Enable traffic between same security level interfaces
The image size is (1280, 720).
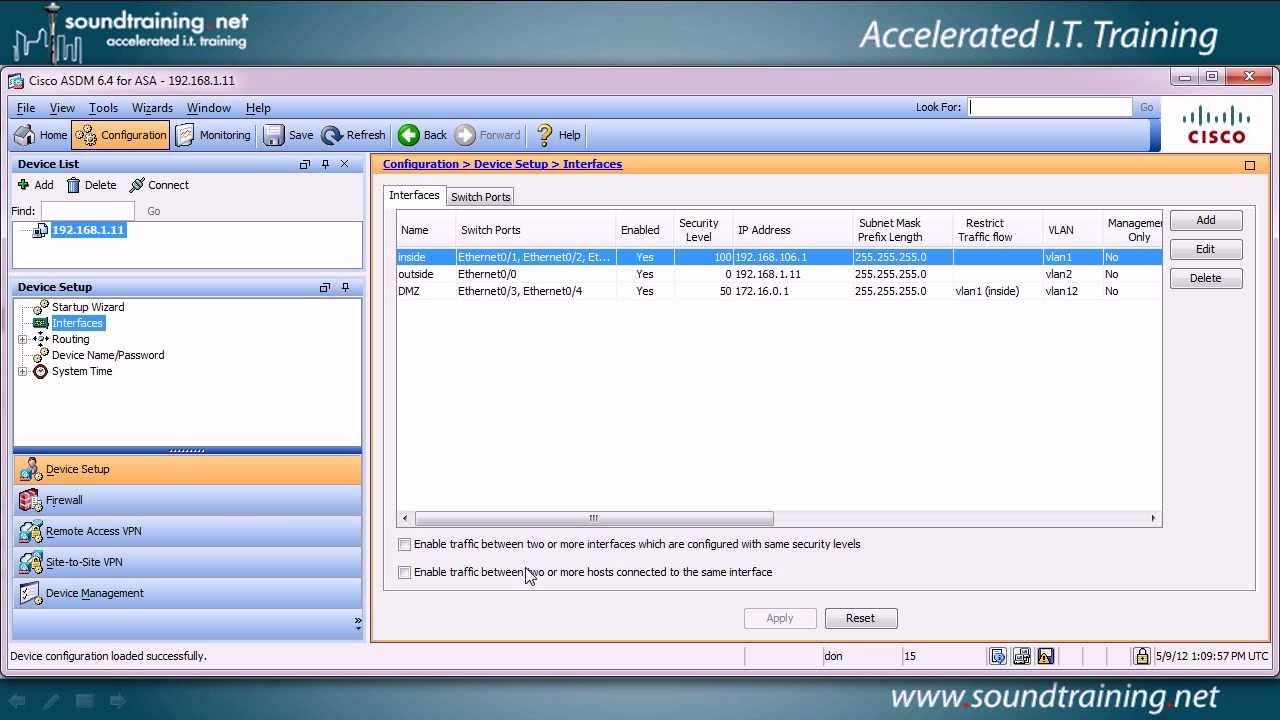(405, 545)
